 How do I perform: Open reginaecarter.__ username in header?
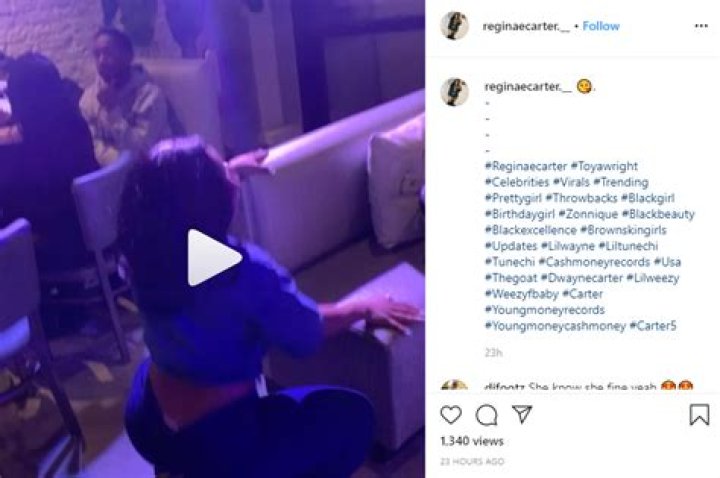[x=526, y=27]
